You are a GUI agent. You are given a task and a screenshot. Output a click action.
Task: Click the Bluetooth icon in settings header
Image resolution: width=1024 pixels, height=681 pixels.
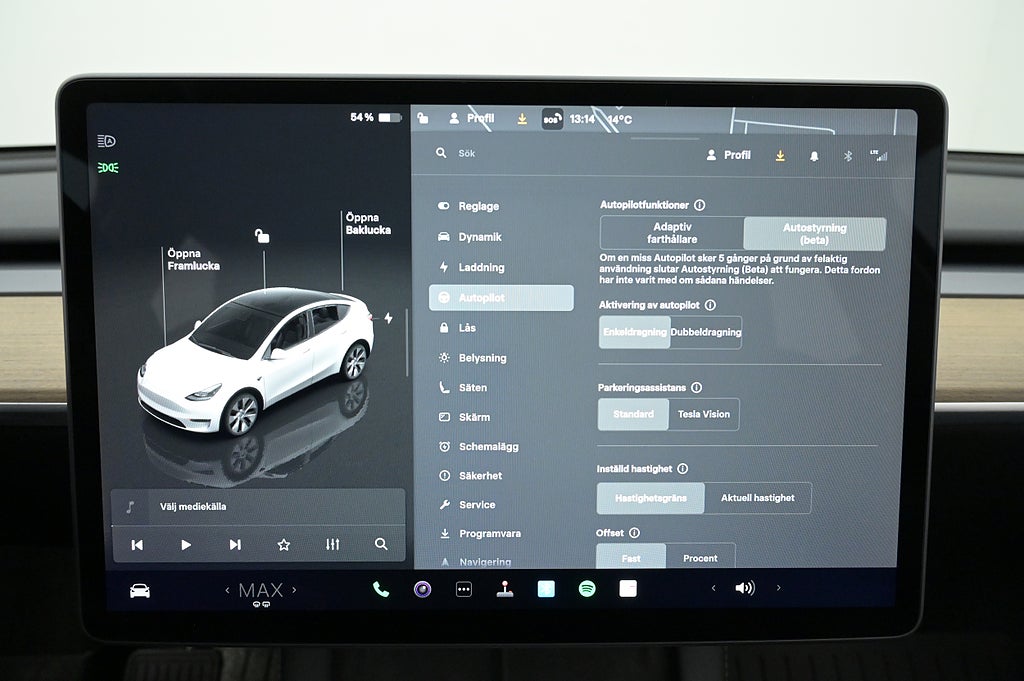(847, 155)
